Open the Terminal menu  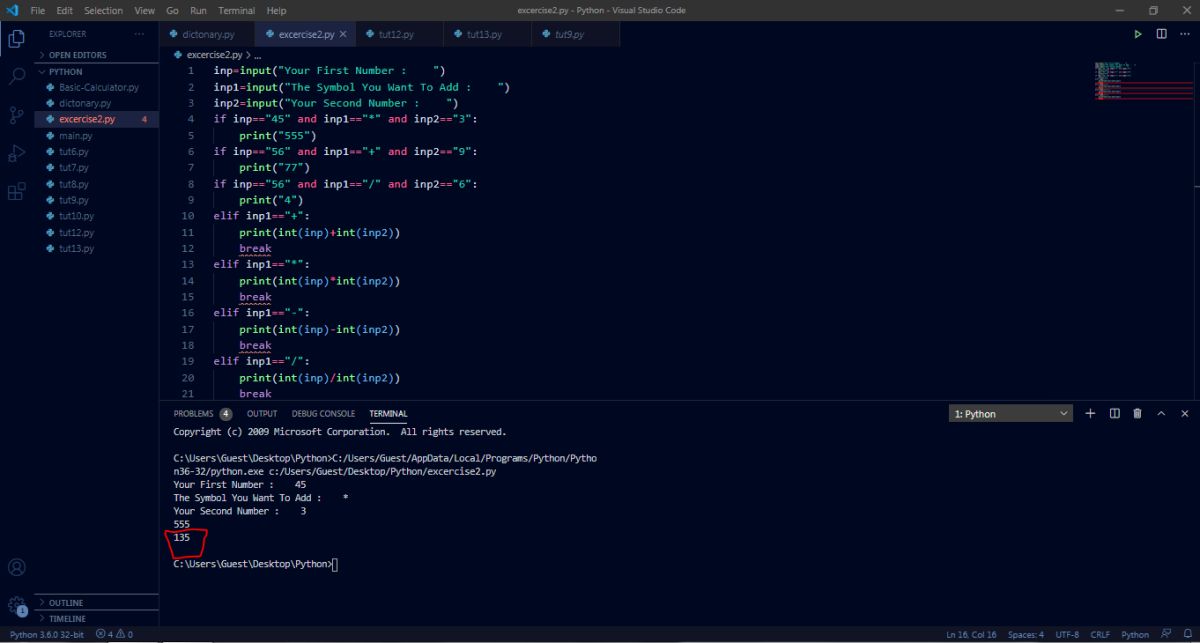(x=237, y=10)
